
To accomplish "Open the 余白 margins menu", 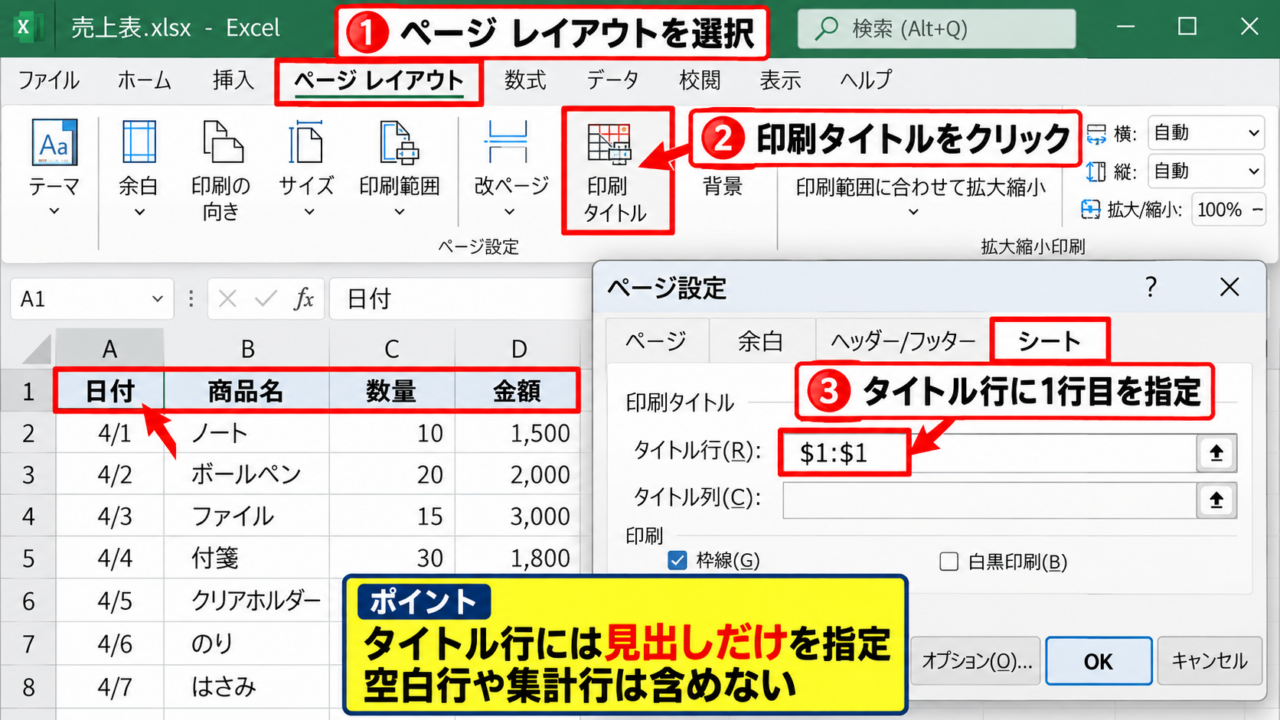I will 139,168.
